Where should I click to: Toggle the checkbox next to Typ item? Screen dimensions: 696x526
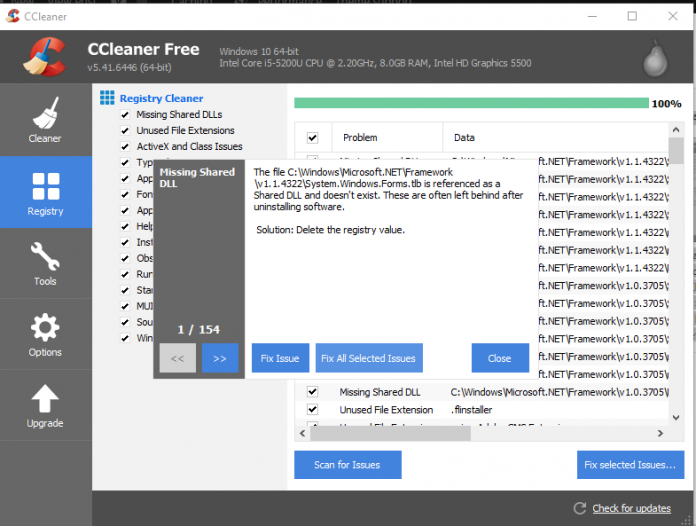(x=125, y=163)
